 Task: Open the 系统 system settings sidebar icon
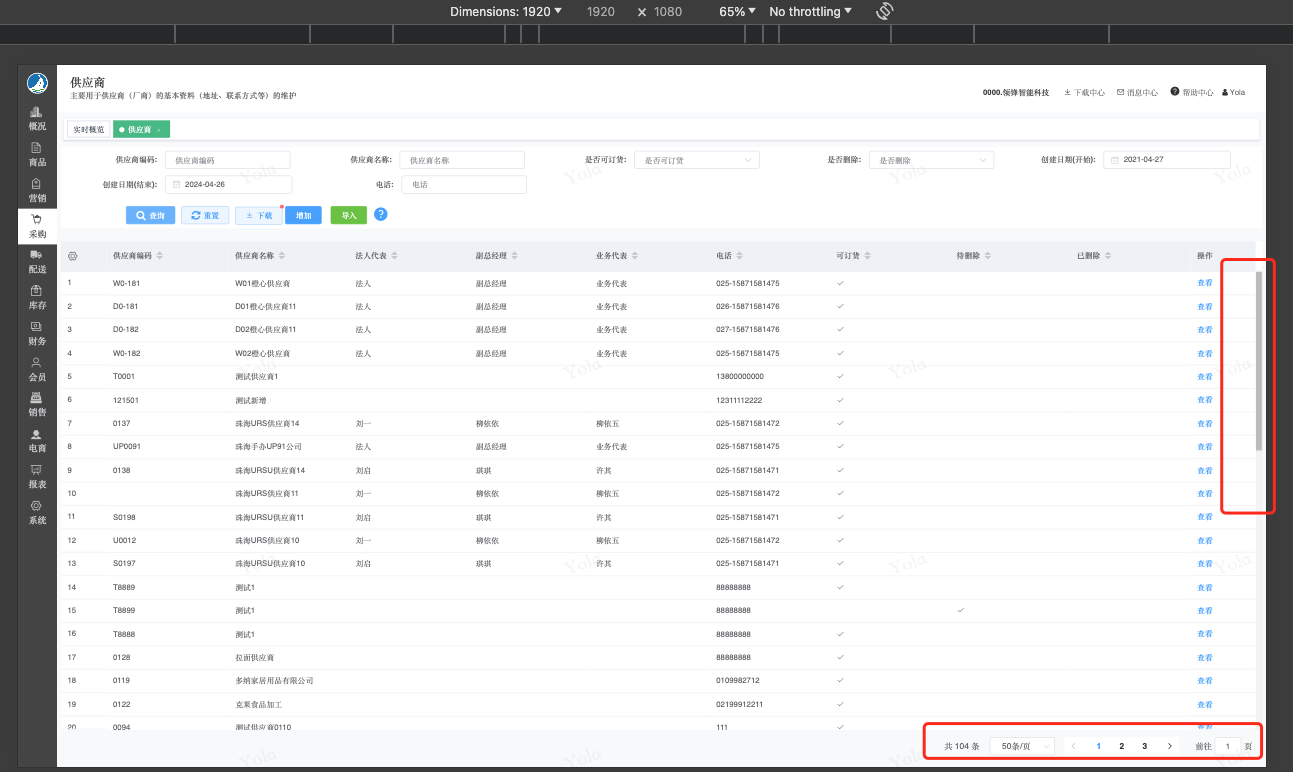(x=37, y=511)
